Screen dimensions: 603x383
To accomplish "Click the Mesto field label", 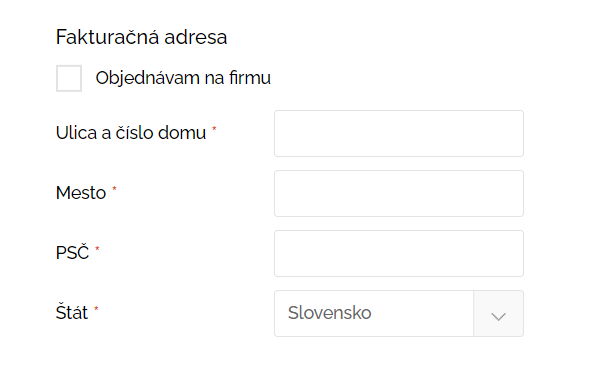I will coord(81,193).
